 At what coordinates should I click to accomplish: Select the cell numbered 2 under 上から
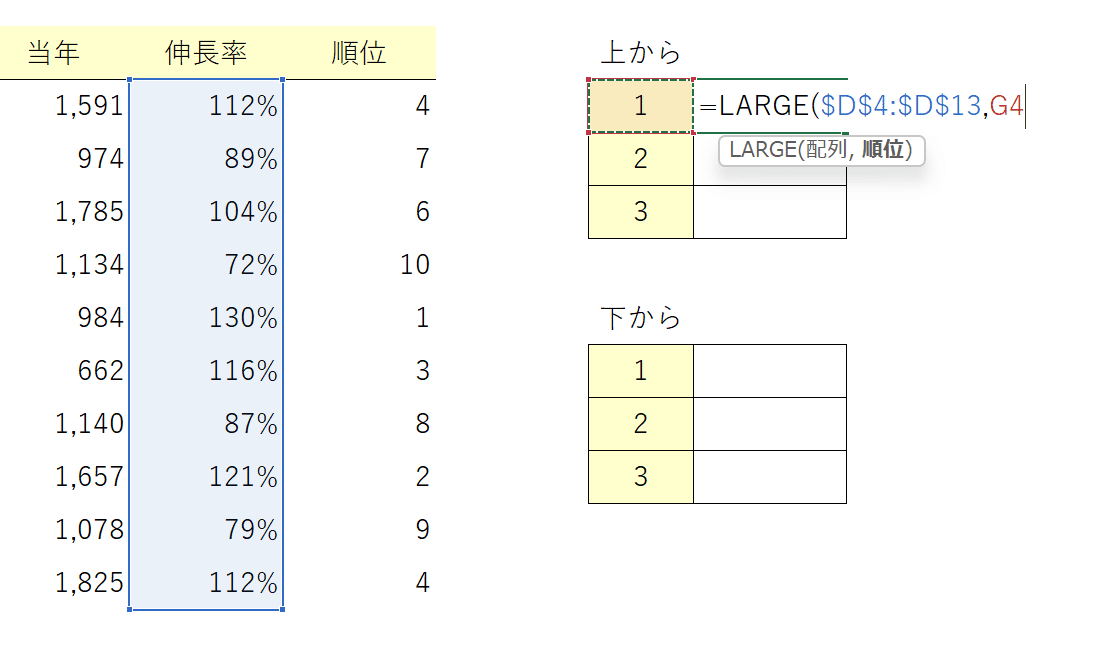[x=641, y=159]
